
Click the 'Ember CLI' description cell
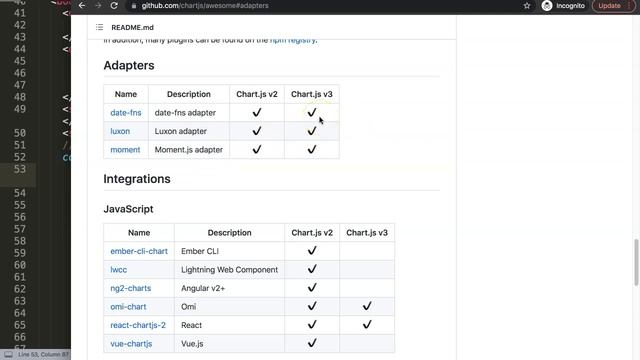229,251
